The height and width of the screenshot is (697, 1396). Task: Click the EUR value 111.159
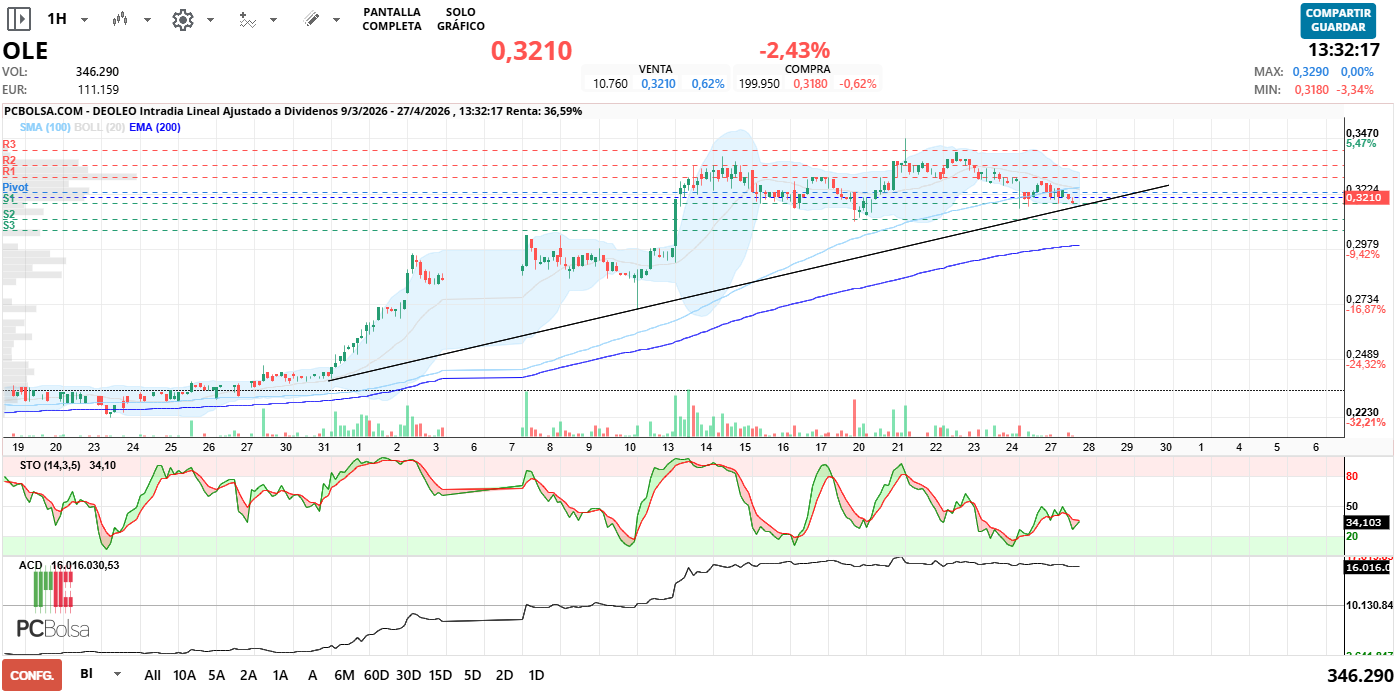[97, 90]
